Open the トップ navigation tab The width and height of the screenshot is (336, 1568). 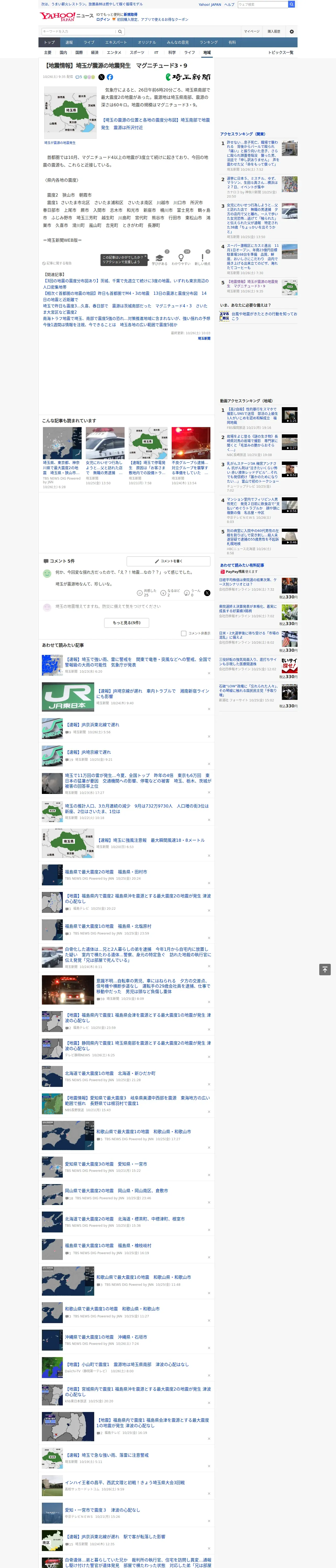coord(49,43)
